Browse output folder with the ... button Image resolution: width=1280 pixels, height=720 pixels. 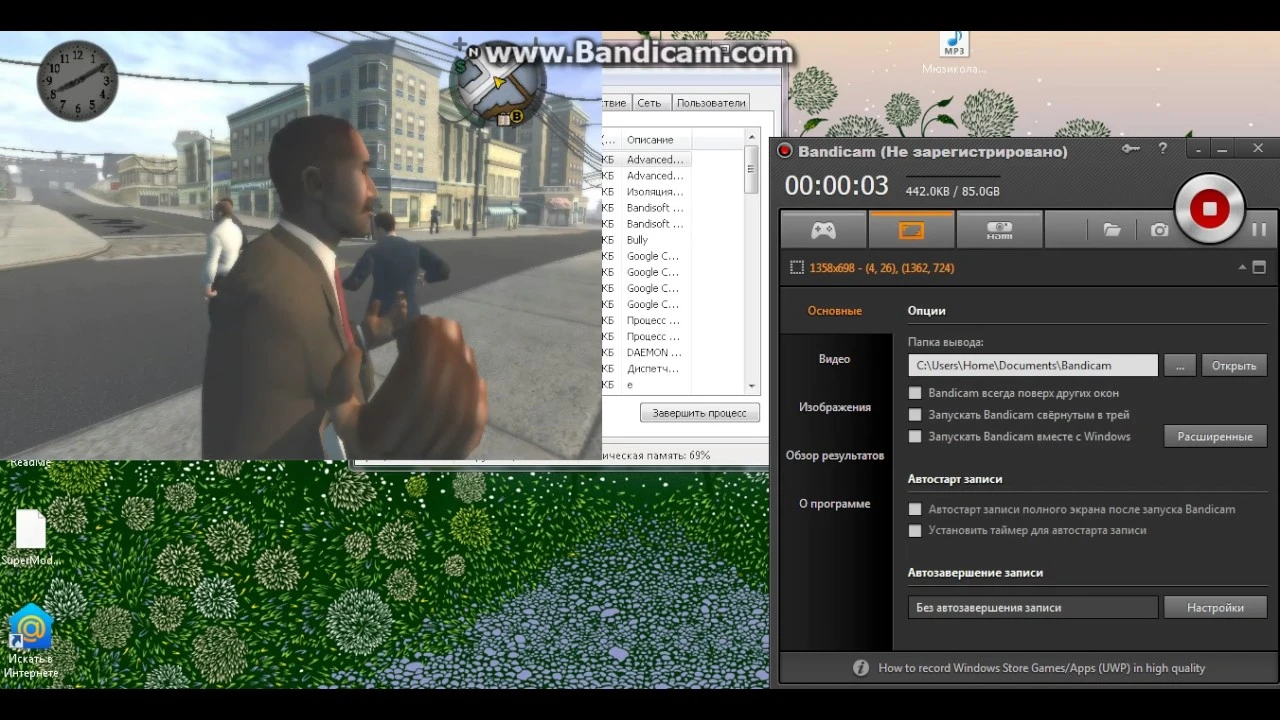1180,366
